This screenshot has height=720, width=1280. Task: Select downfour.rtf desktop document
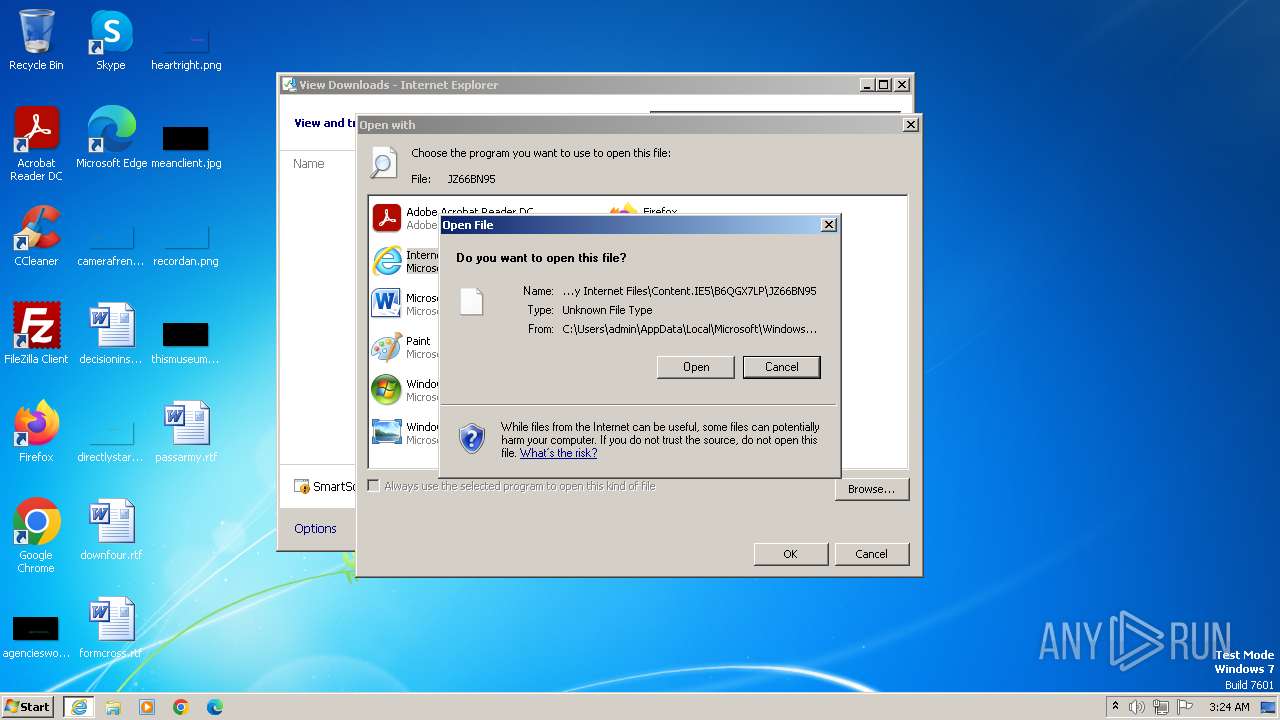tap(111, 530)
